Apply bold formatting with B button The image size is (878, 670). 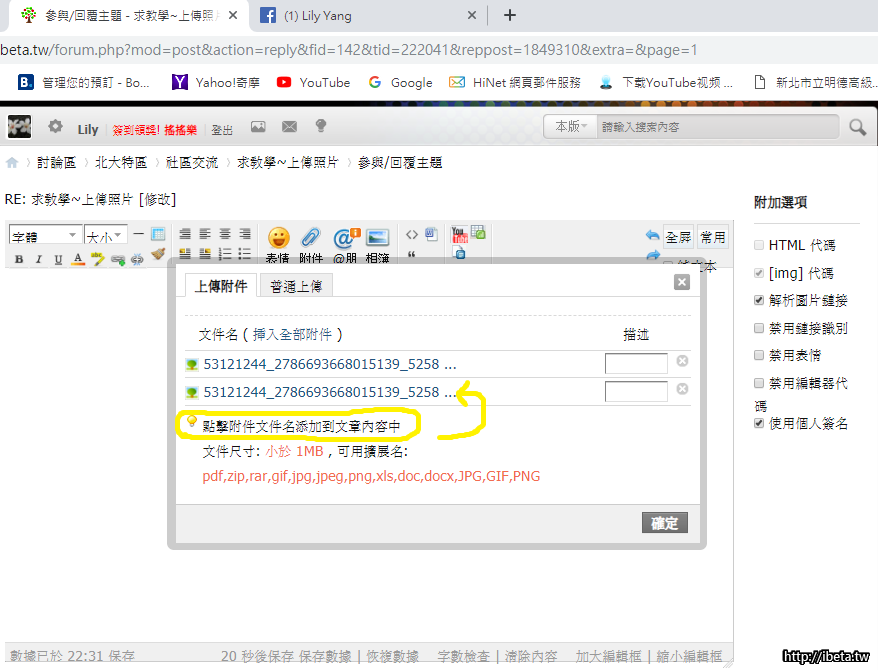(x=19, y=259)
